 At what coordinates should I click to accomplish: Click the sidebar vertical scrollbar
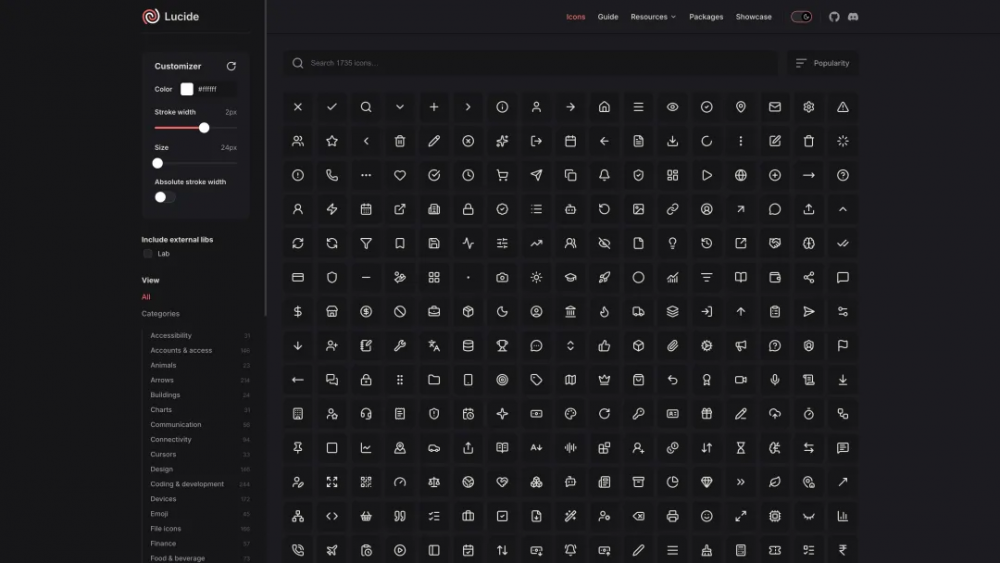[x=265, y=159]
